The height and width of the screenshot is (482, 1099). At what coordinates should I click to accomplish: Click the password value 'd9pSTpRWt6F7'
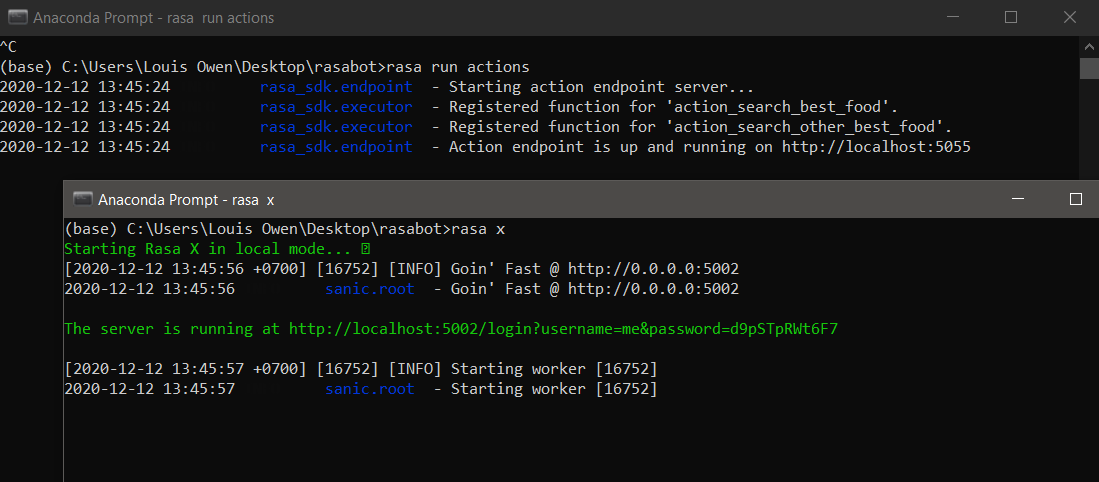[x=784, y=329]
